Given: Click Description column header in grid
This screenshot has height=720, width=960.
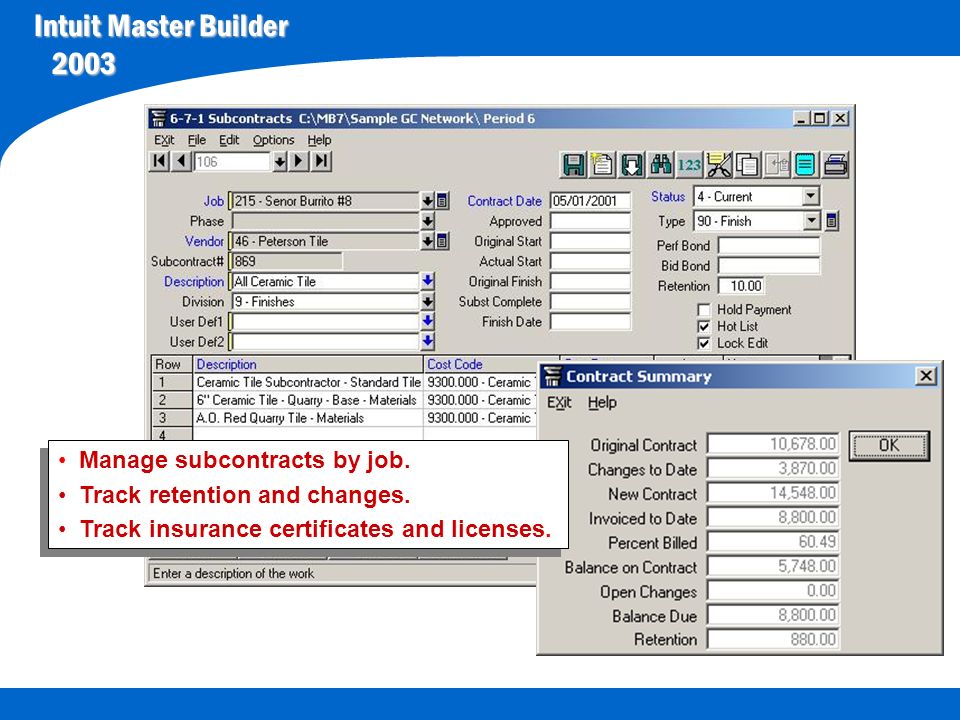Looking at the screenshot, I should click(x=308, y=364).
